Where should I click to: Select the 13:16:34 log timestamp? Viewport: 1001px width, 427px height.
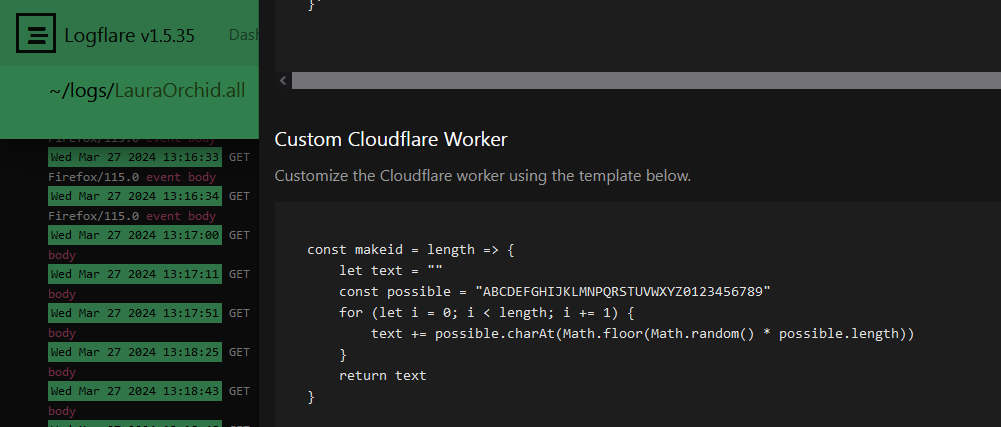(x=134, y=196)
